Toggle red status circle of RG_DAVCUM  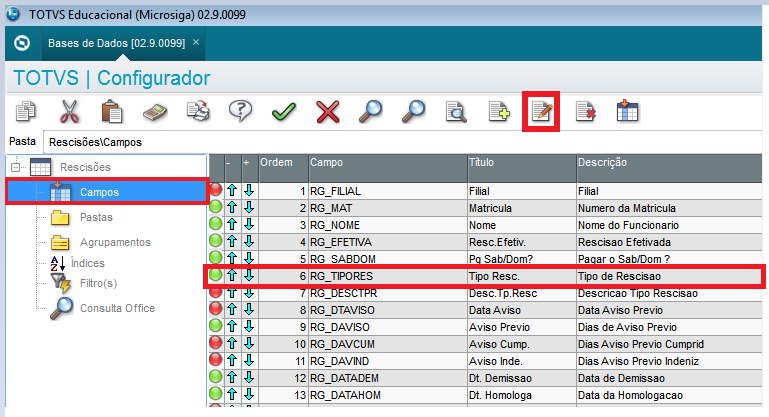tap(216, 343)
